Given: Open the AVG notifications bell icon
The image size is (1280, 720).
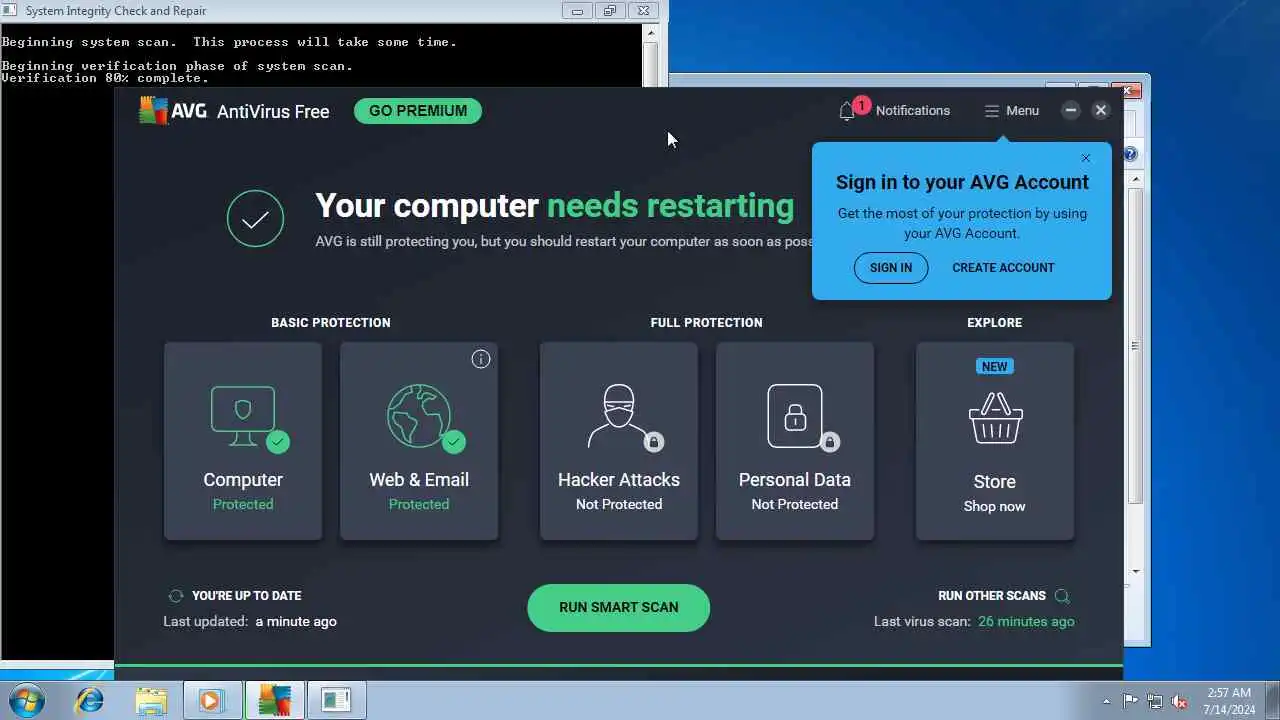Looking at the screenshot, I should tap(847, 111).
